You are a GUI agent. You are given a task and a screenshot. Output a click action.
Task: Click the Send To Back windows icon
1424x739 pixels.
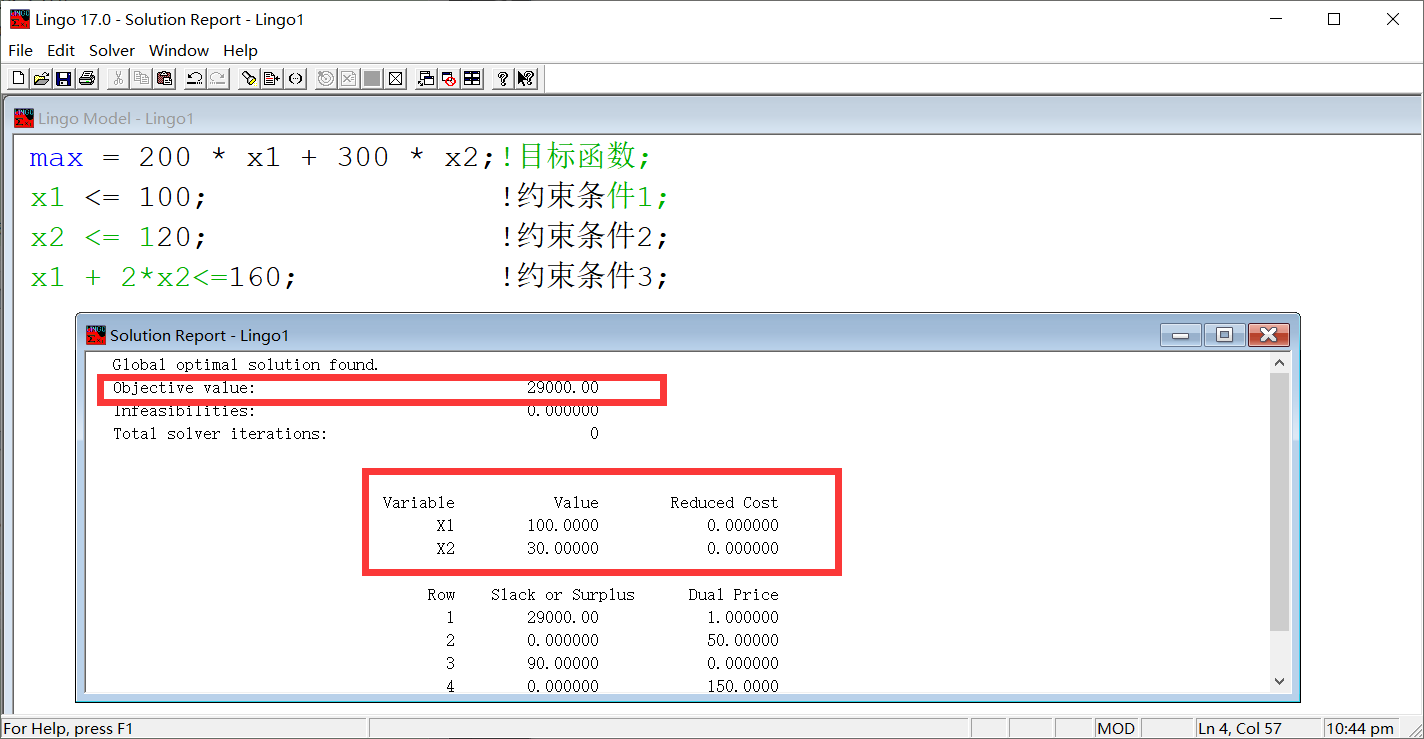coord(426,78)
